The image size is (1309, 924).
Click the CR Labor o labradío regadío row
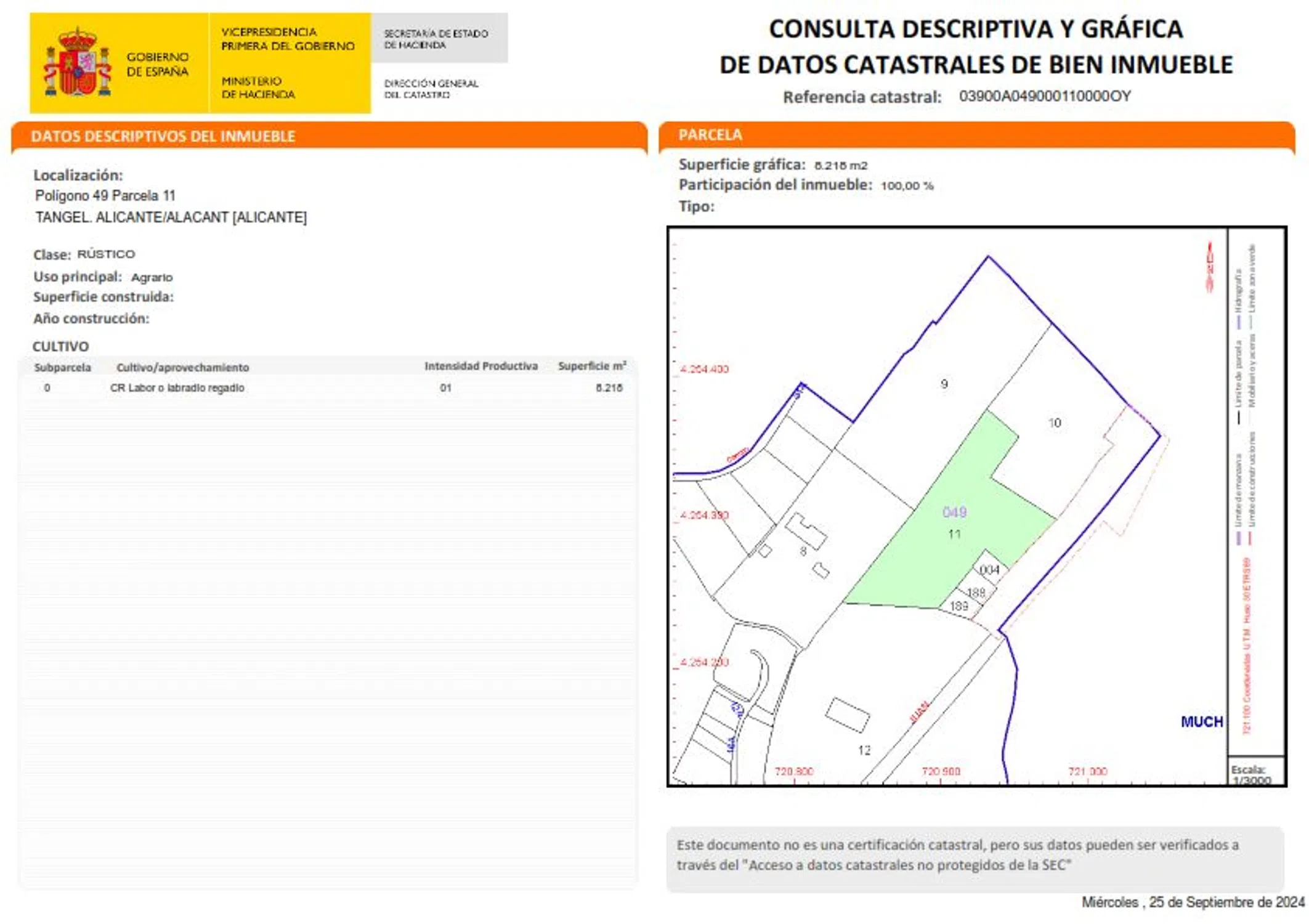click(177, 387)
